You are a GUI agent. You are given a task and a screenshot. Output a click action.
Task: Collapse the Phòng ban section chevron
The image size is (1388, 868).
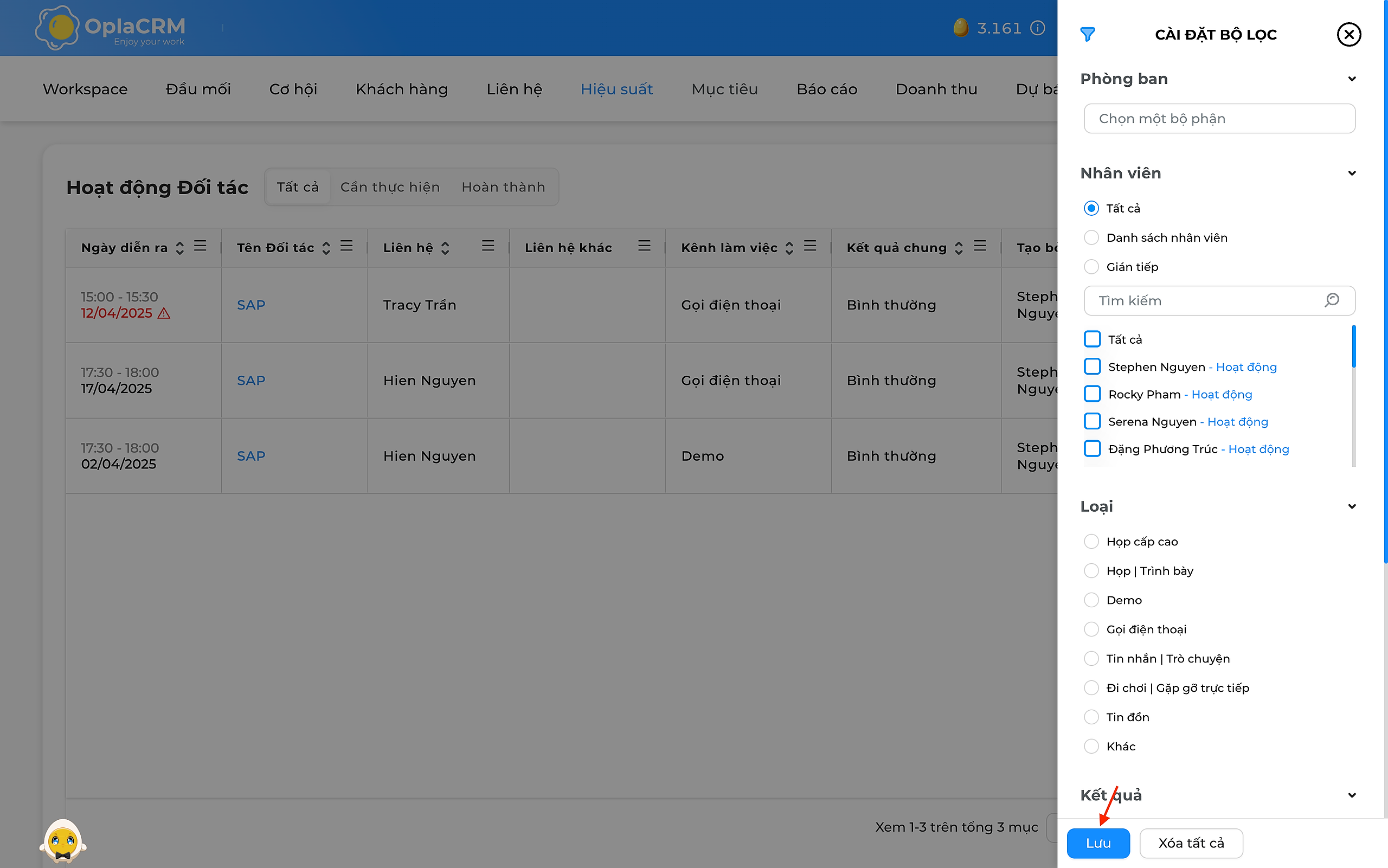click(1352, 79)
